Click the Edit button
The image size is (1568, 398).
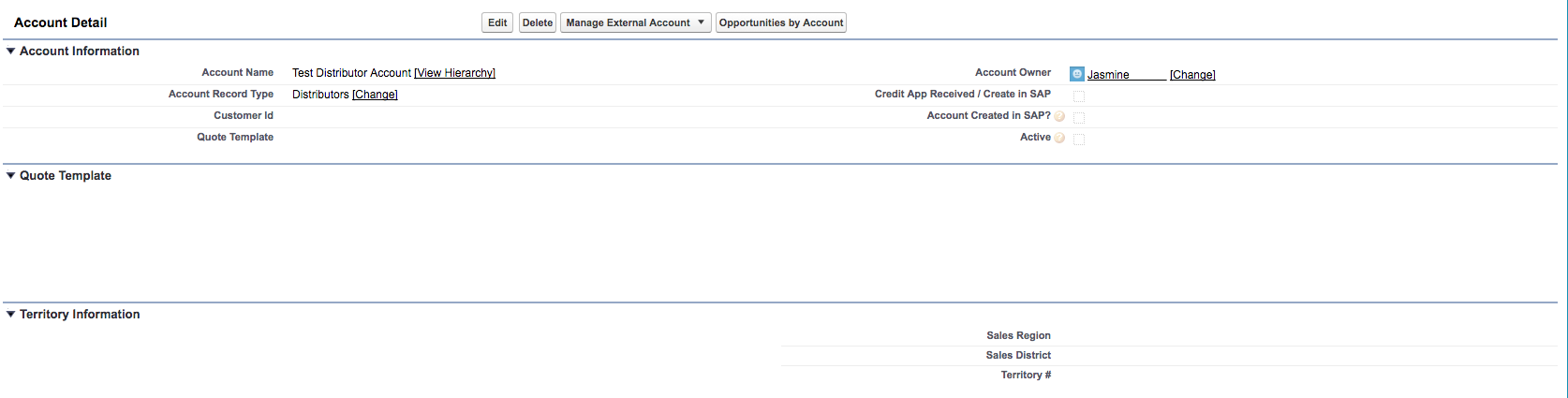click(x=497, y=22)
